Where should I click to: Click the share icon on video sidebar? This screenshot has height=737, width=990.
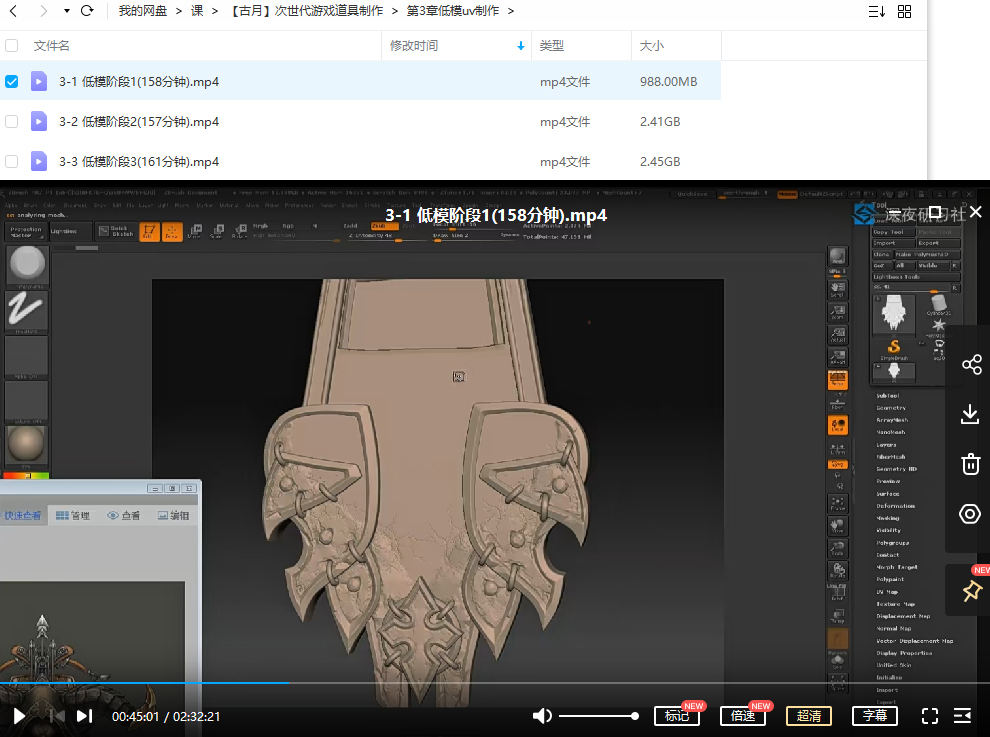pos(970,365)
